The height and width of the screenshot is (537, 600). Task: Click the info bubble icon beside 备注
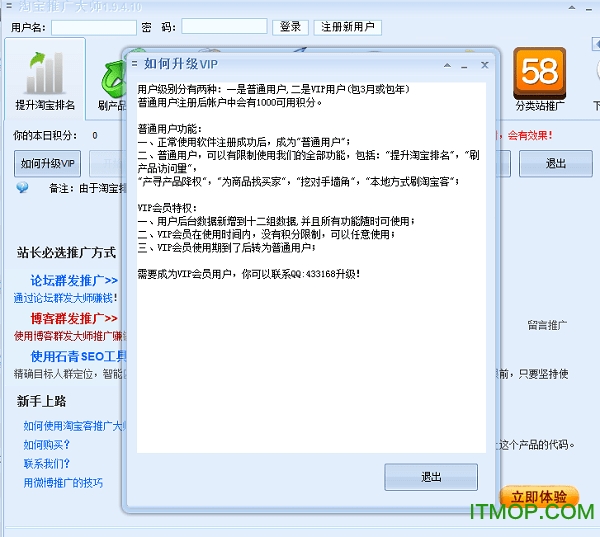click(x=22, y=188)
